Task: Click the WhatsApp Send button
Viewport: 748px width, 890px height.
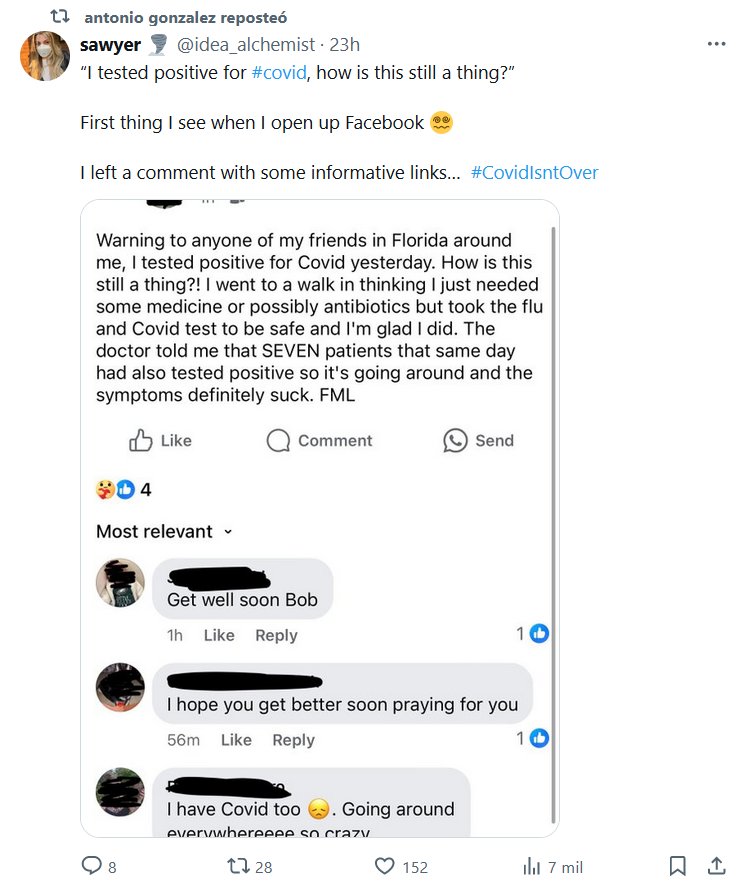Action: (x=478, y=441)
